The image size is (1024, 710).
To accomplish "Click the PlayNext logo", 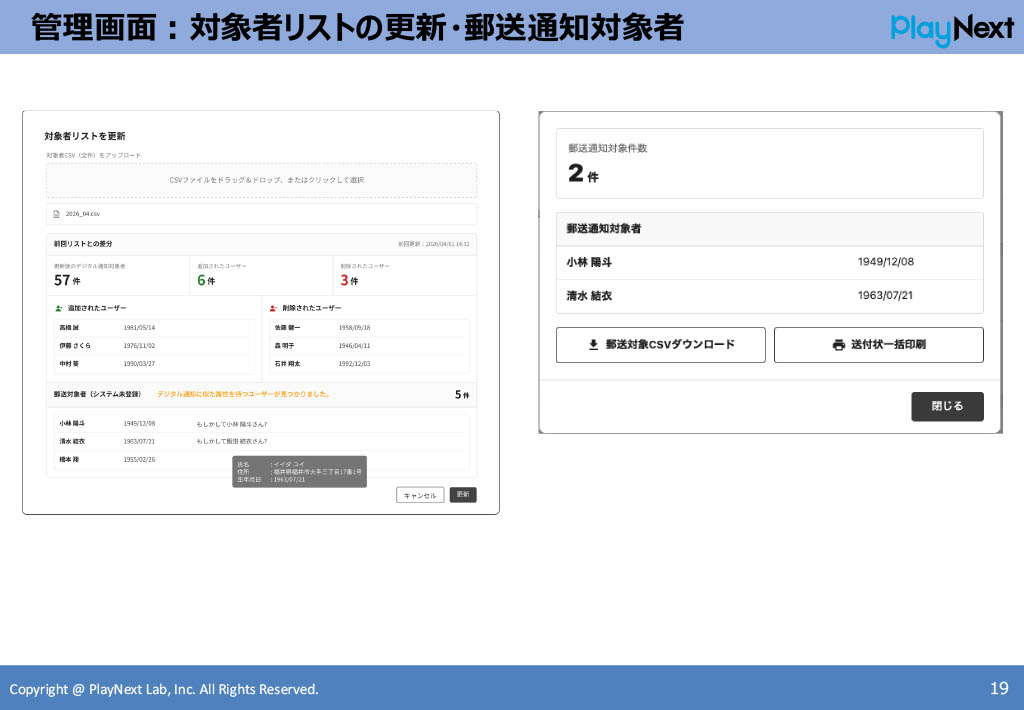I will point(952,29).
